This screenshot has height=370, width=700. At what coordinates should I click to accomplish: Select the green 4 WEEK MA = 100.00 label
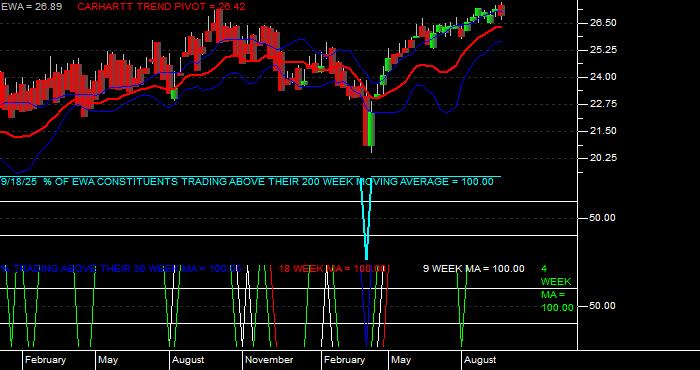557,288
